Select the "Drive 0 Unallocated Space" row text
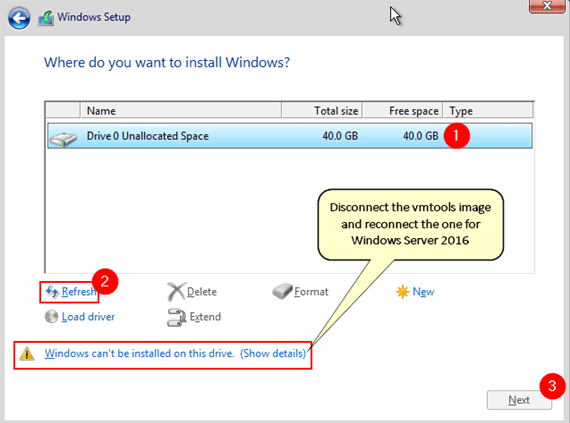The image size is (570, 423). coord(148,136)
